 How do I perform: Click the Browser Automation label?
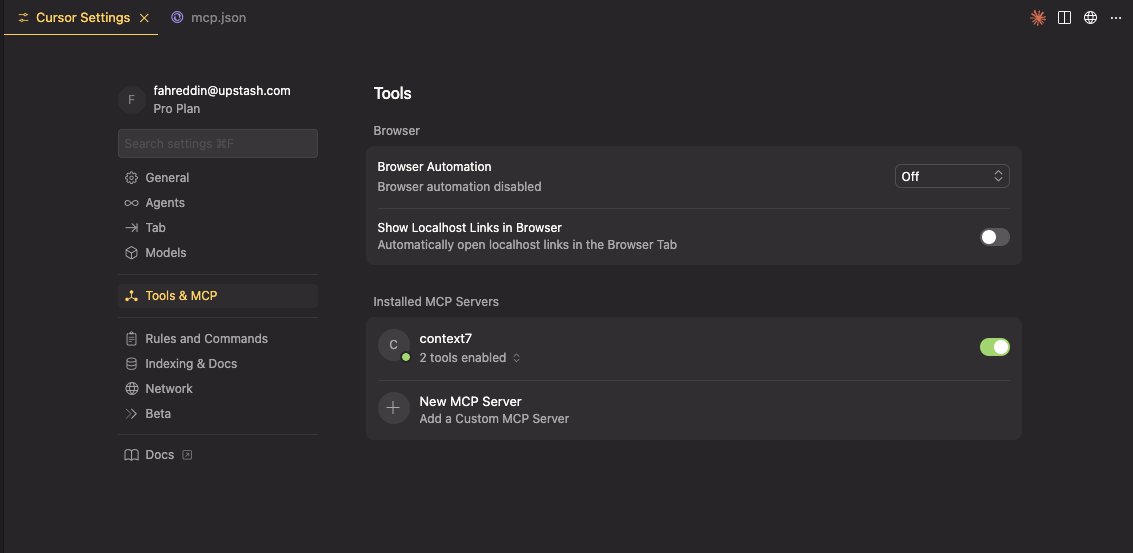pyautogui.click(x=434, y=167)
